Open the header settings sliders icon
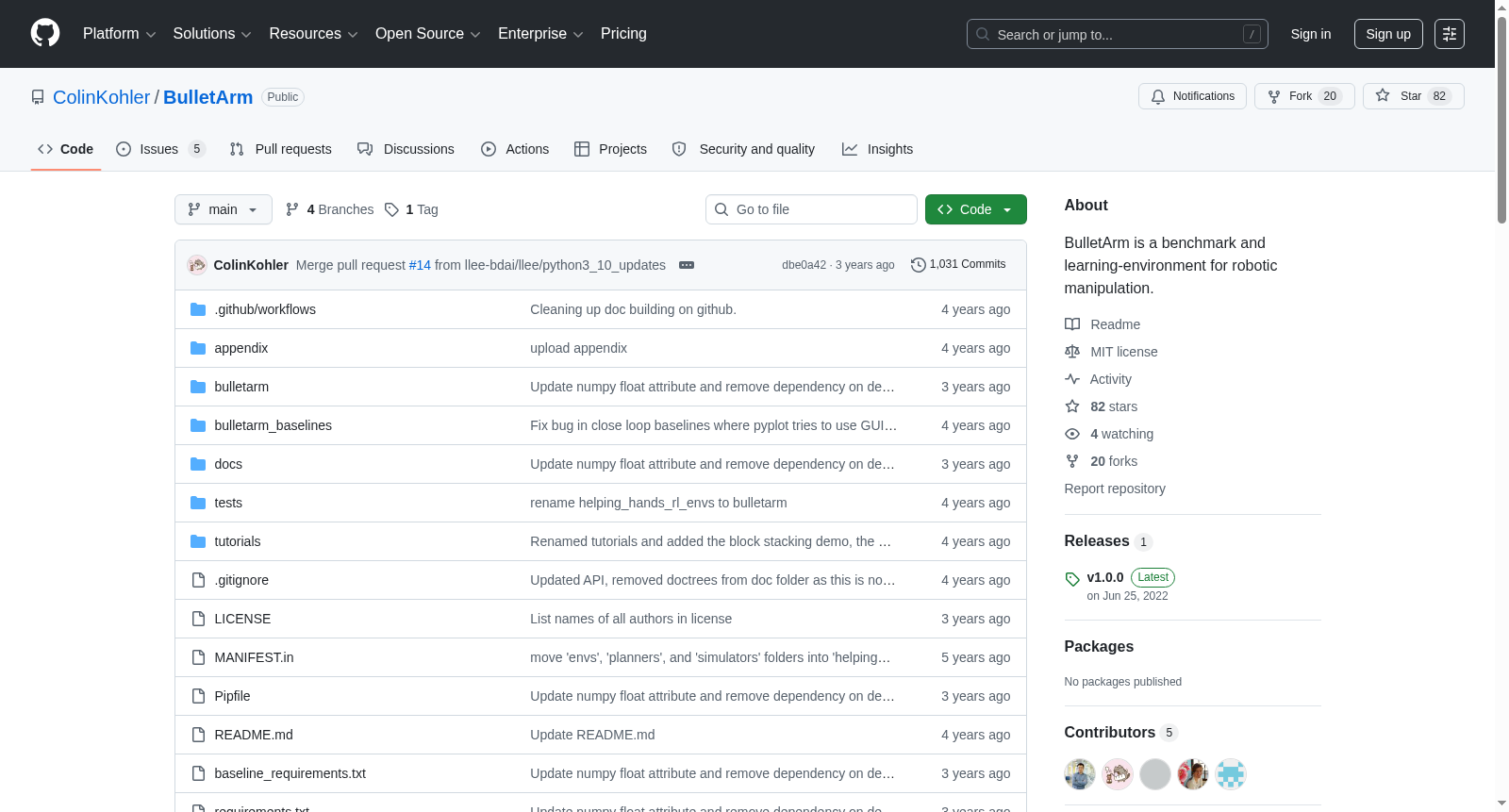The height and width of the screenshot is (812, 1509). [x=1450, y=34]
